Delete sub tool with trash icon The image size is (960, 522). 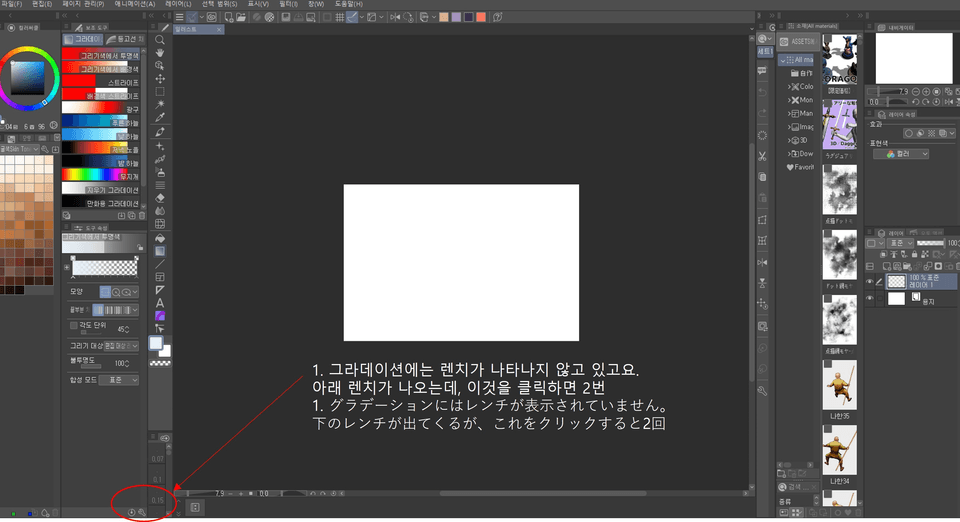[x=142, y=216]
